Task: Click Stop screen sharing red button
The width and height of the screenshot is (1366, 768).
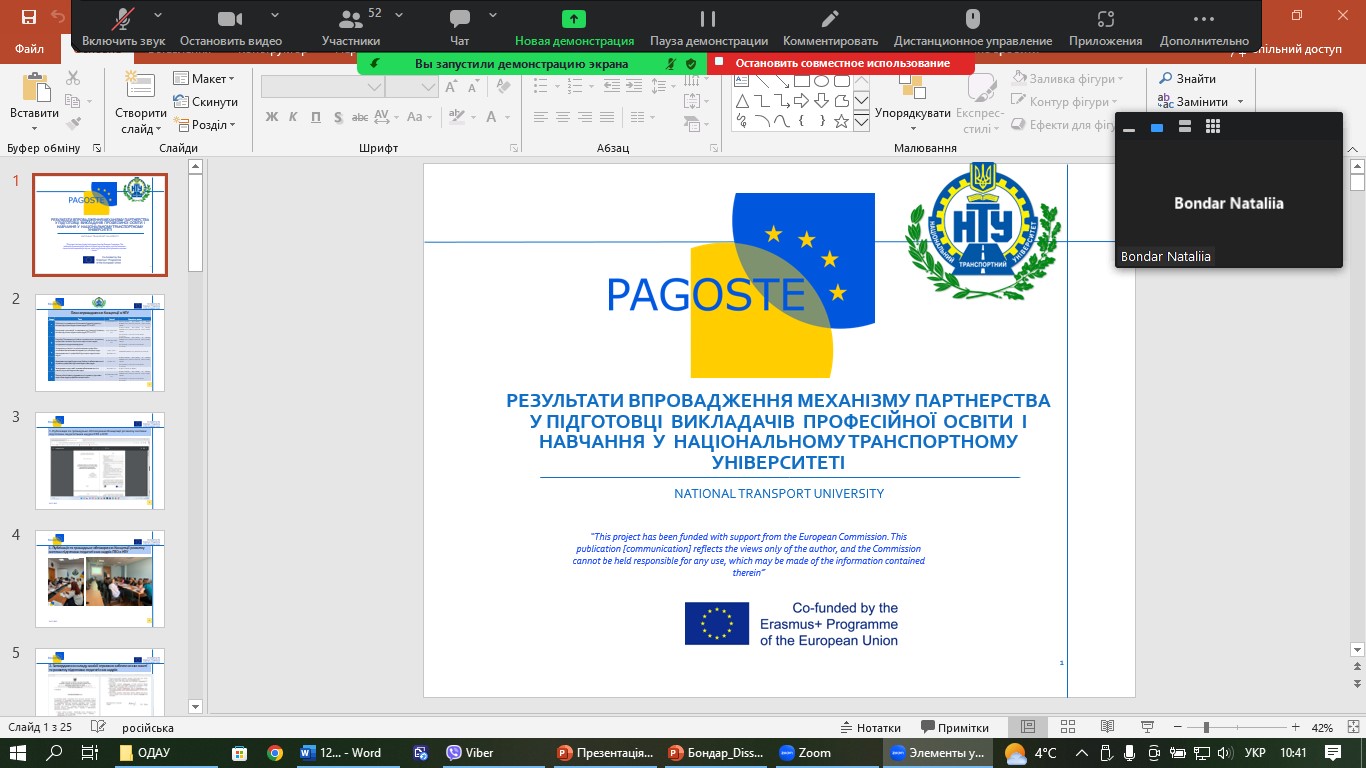Action: (841, 63)
